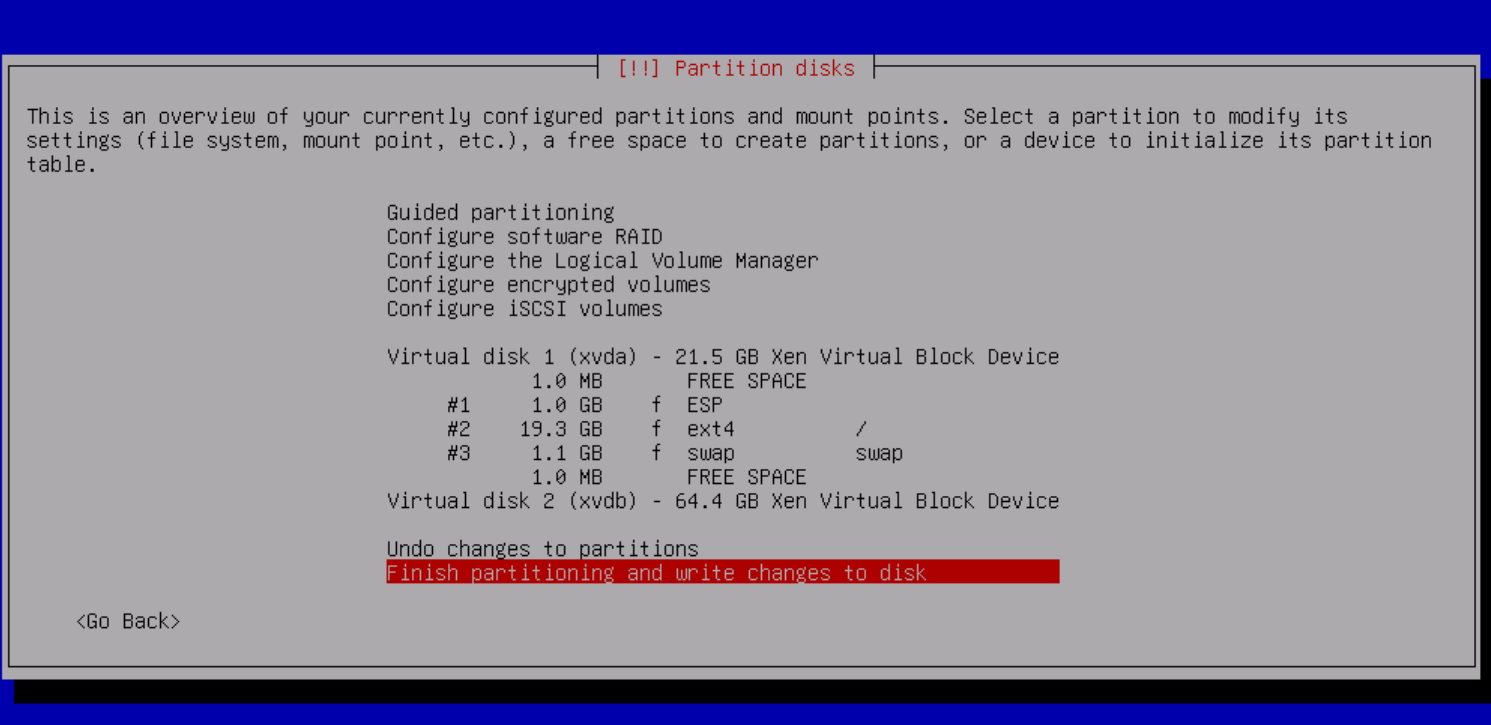The image size is (1491, 725).
Task: Click the root mount point "/" on partition #2
Action: click(860, 429)
